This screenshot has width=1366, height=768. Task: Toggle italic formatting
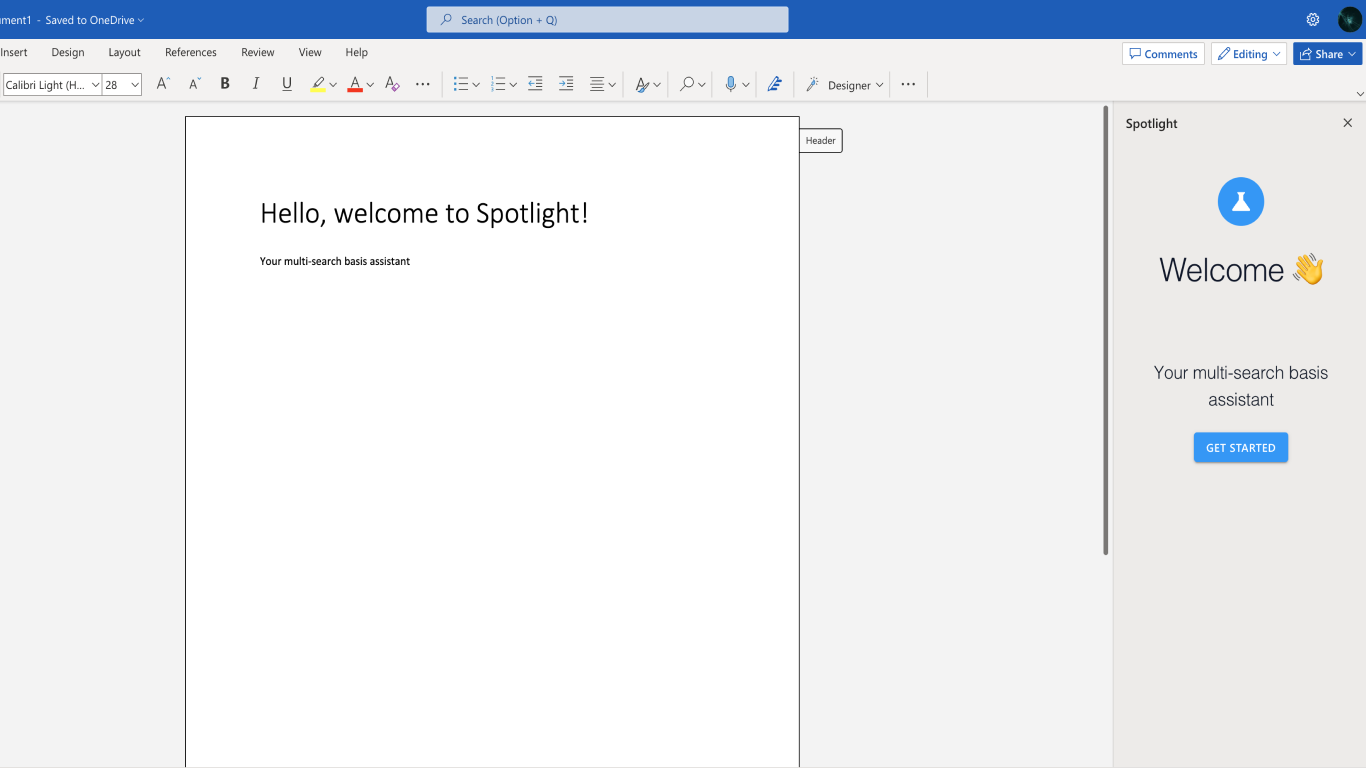click(x=256, y=85)
